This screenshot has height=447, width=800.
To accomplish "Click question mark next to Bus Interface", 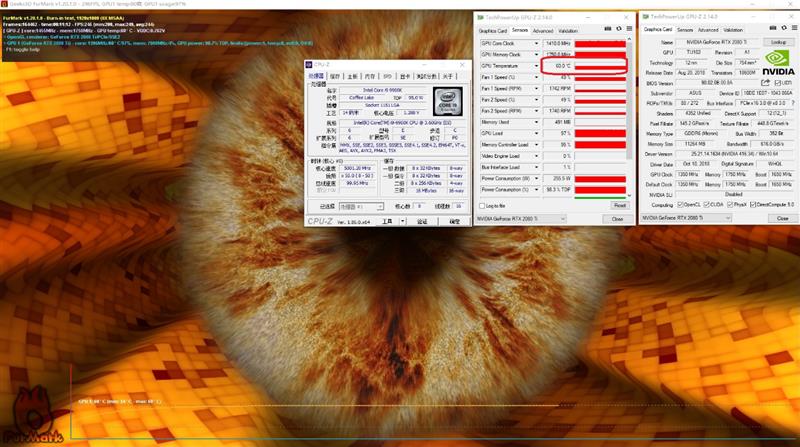I will pos(793,103).
